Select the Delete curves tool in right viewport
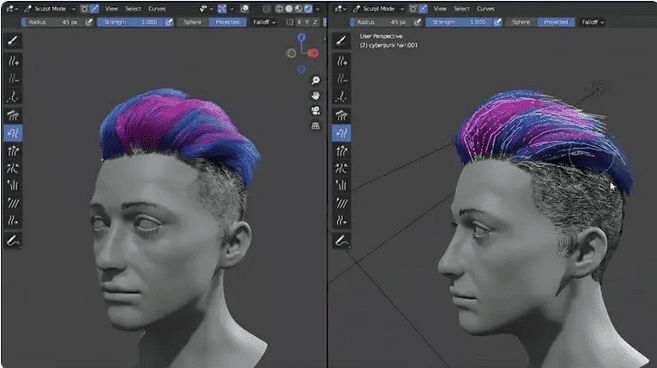The height and width of the screenshot is (368, 657). [341, 79]
